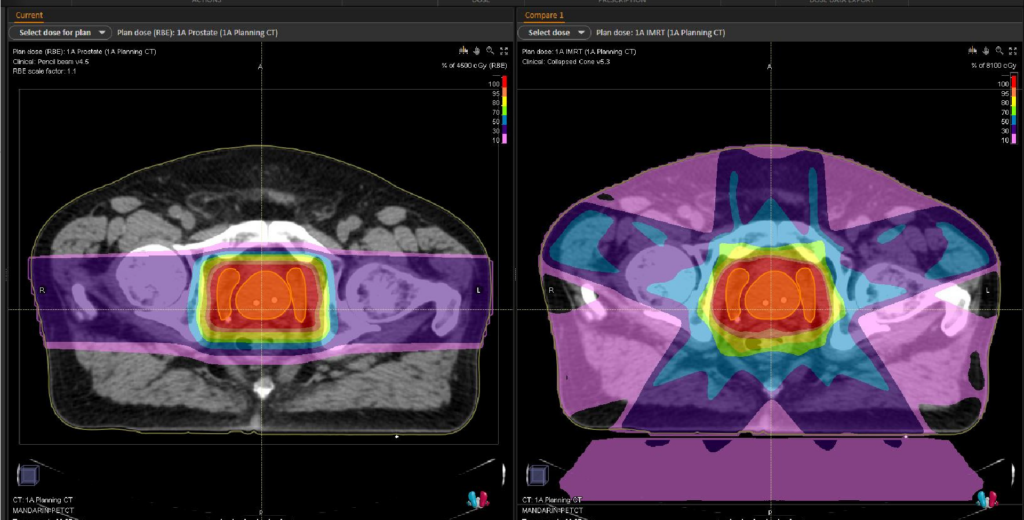Select the pan hand tool in Compare 1 view
The width and height of the screenshot is (1024, 520).
click(x=987, y=50)
